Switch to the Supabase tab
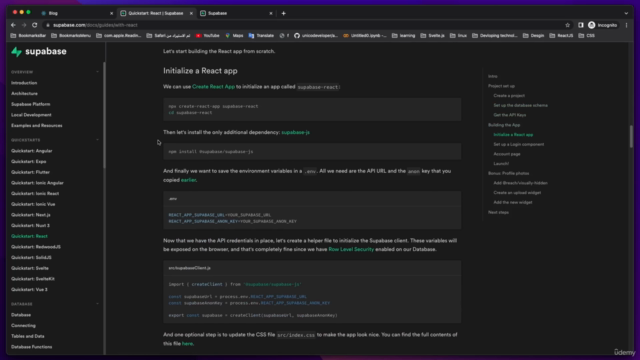Viewport: 640px width, 360px height. coord(237,13)
